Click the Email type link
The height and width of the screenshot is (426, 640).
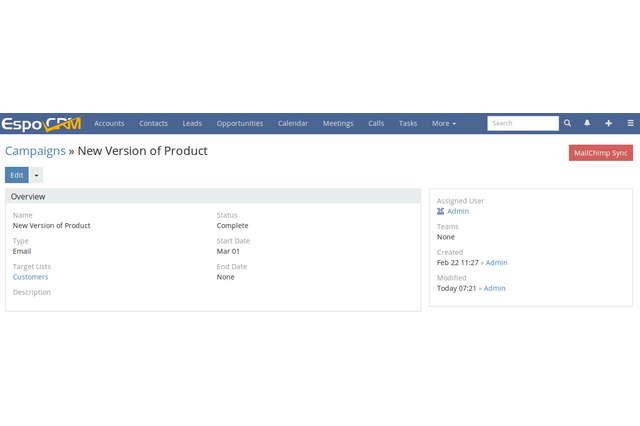tap(22, 251)
